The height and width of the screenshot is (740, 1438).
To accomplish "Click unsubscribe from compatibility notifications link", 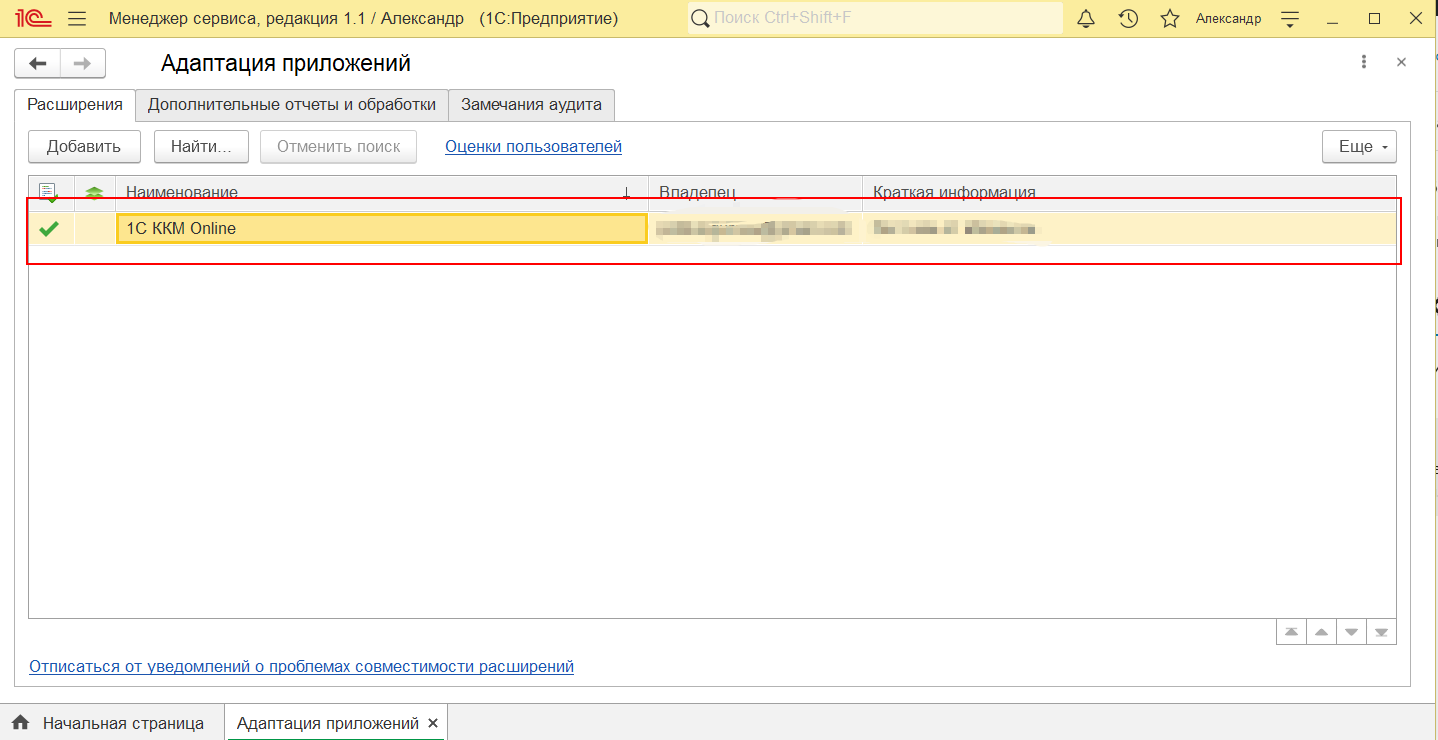I will click(x=301, y=667).
